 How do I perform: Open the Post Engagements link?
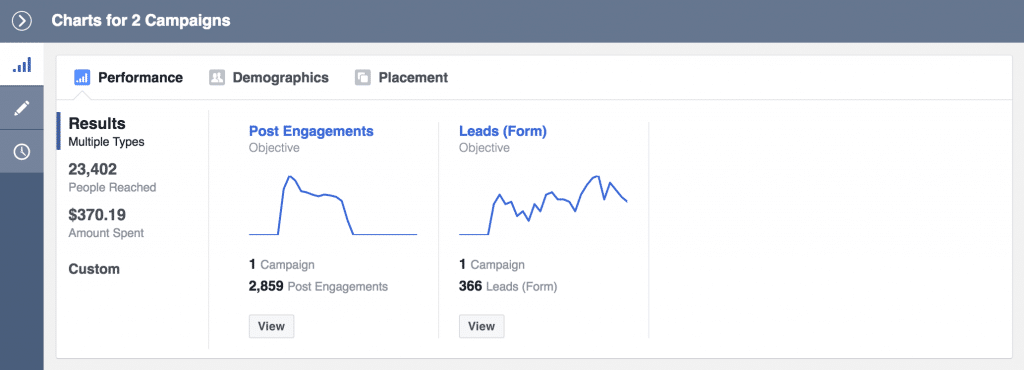pyautogui.click(x=312, y=131)
